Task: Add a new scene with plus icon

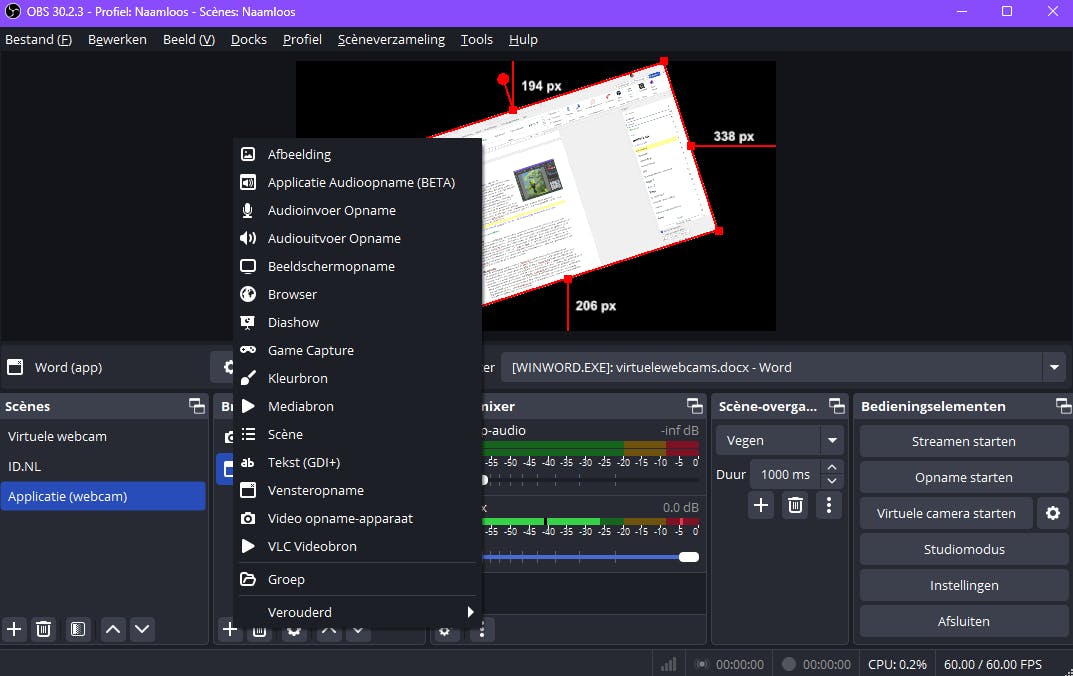Action: [14, 629]
